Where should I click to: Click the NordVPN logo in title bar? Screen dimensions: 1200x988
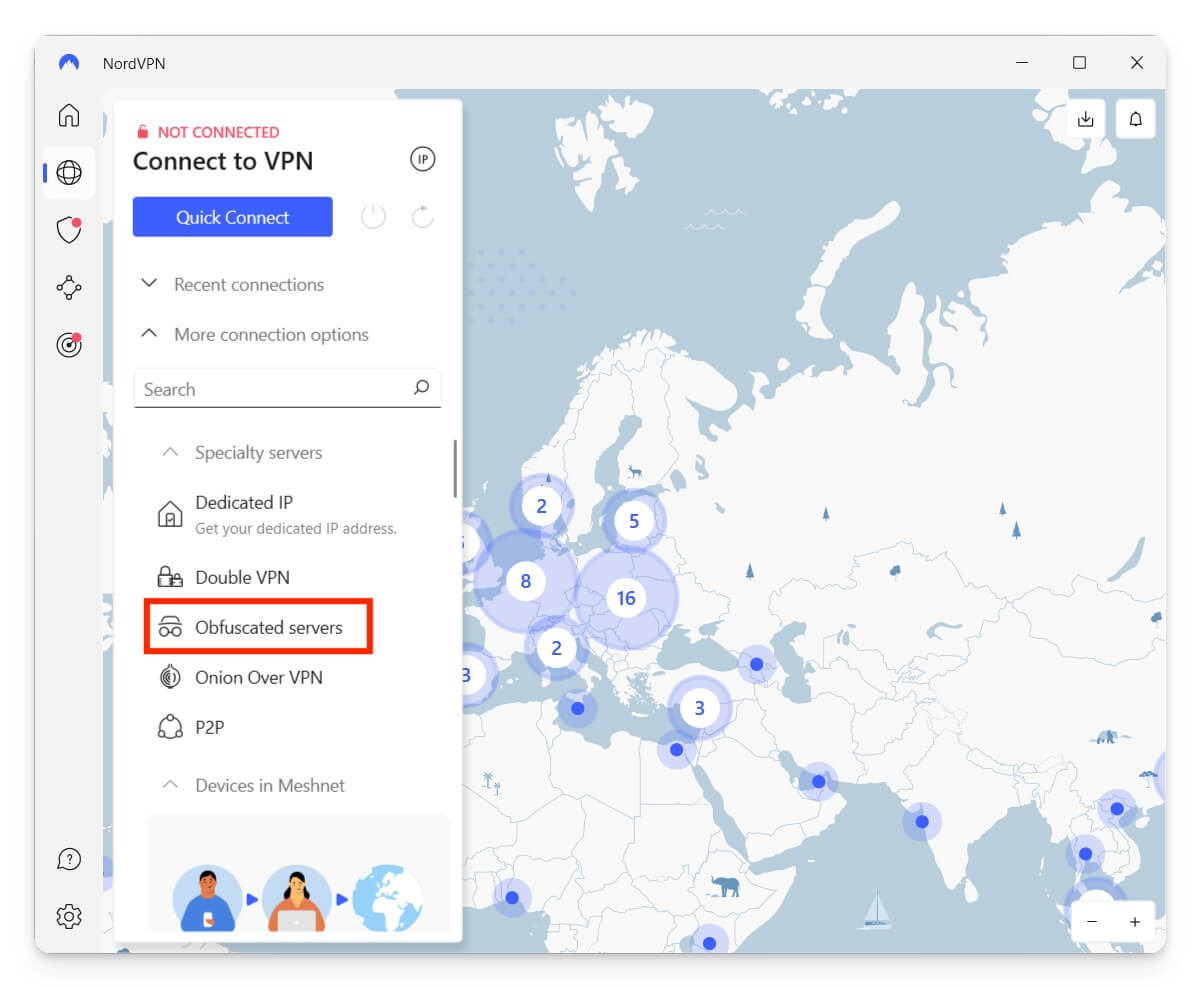[69, 63]
